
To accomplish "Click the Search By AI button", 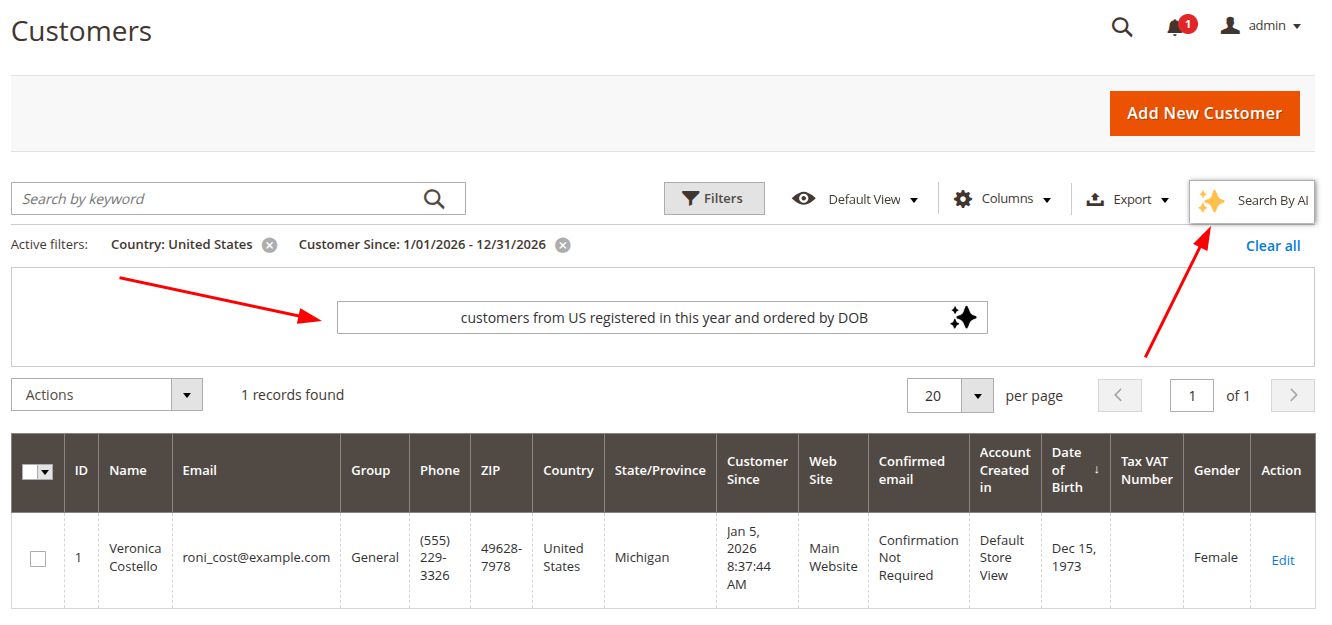I will click(1252, 201).
